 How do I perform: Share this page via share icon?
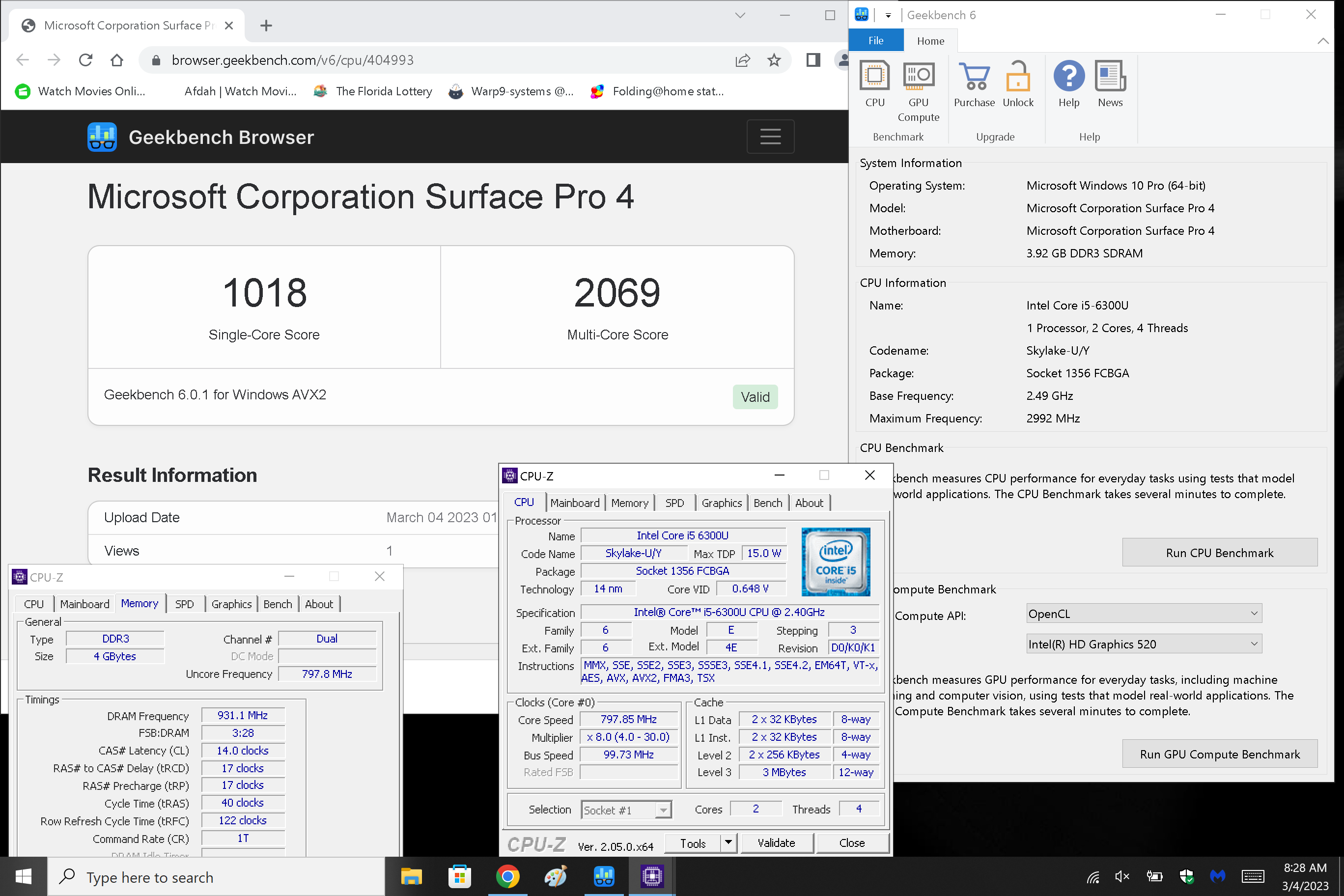[742, 60]
